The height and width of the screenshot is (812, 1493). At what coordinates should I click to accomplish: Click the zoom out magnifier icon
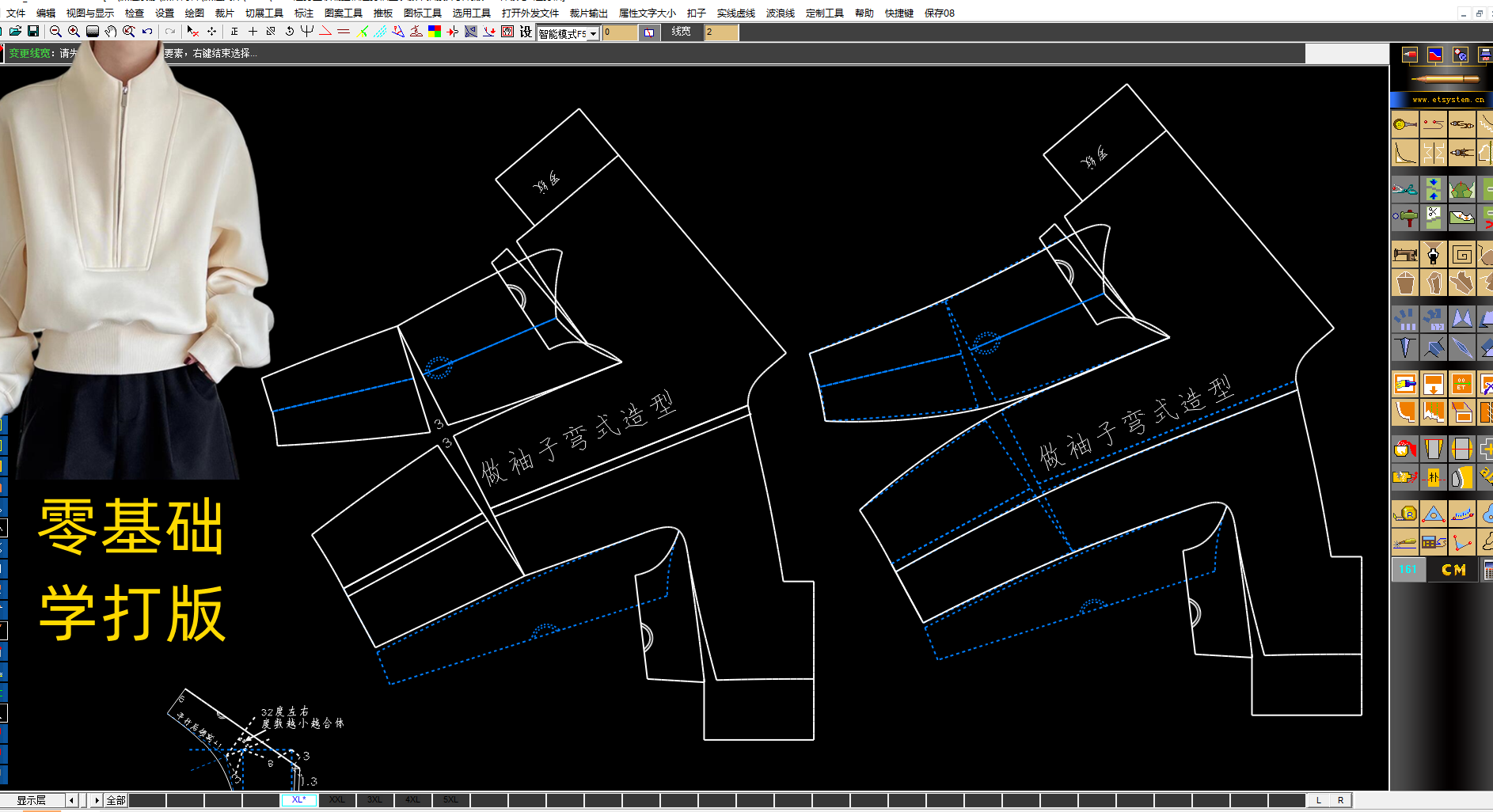tap(55, 32)
